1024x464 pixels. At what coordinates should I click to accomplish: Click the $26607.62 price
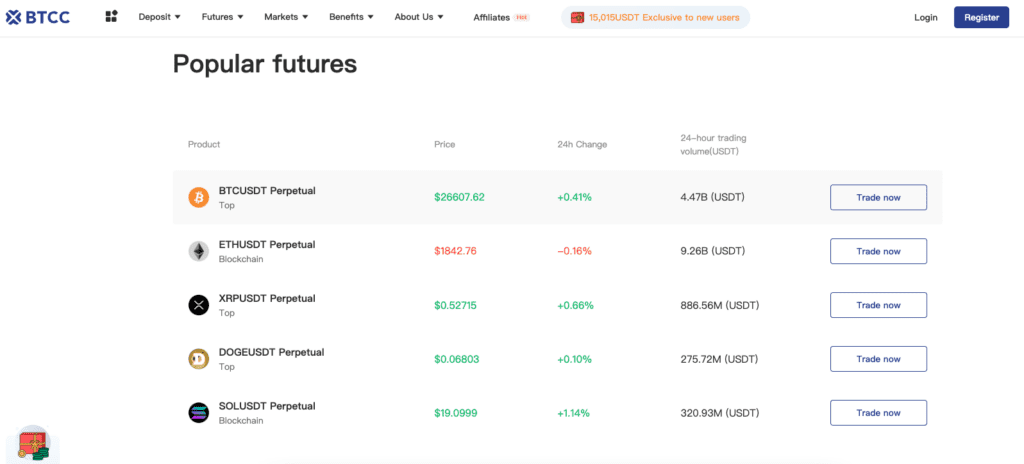tap(459, 197)
